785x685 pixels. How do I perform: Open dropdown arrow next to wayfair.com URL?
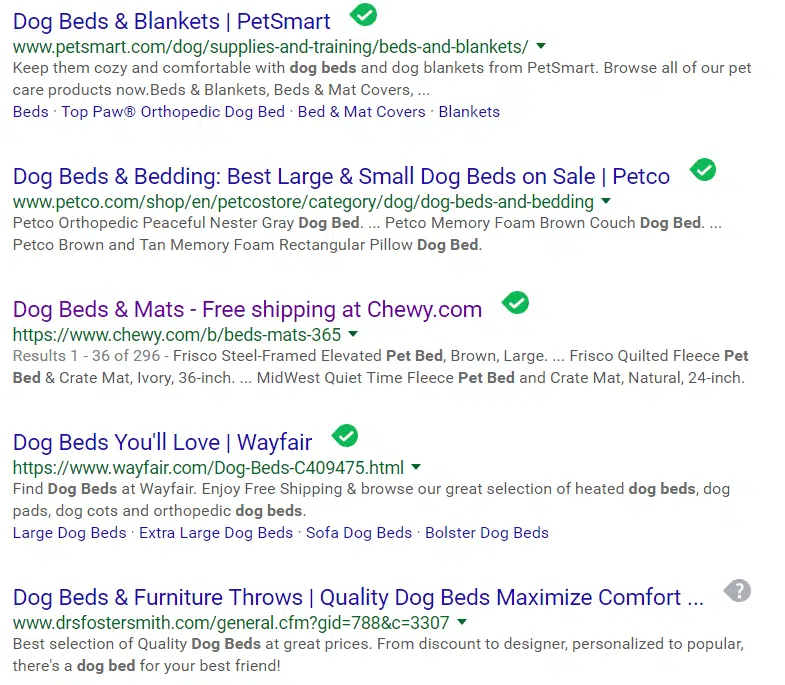click(416, 467)
